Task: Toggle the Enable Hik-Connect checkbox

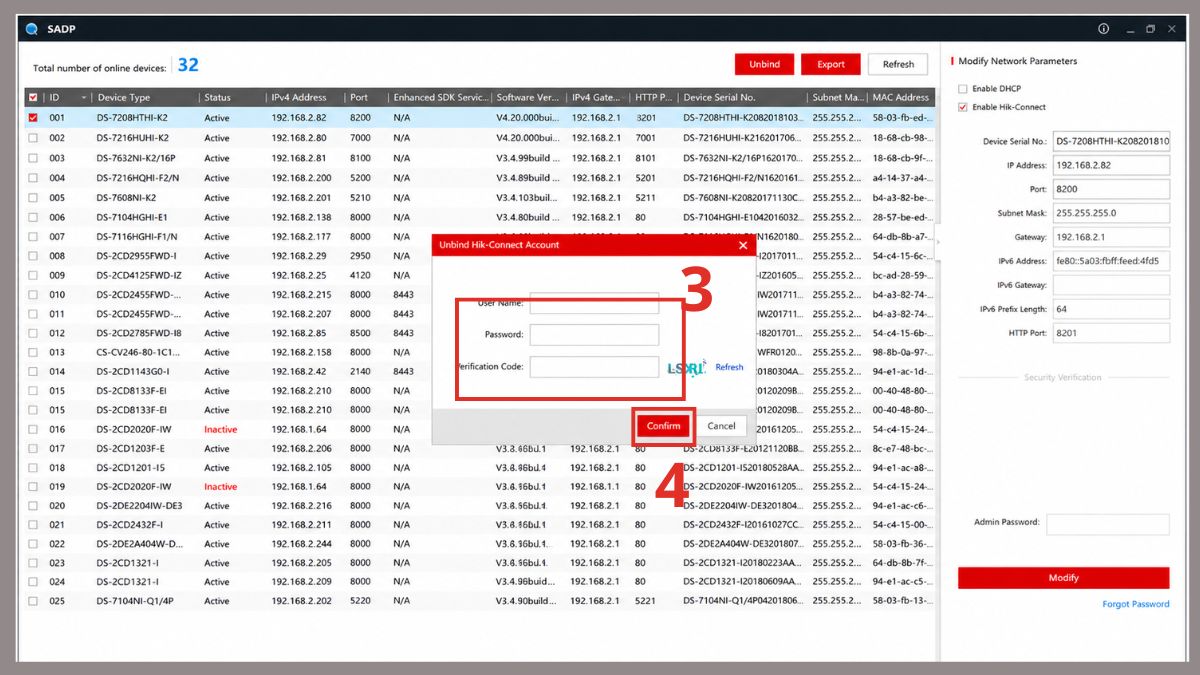Action: [963, 107]
